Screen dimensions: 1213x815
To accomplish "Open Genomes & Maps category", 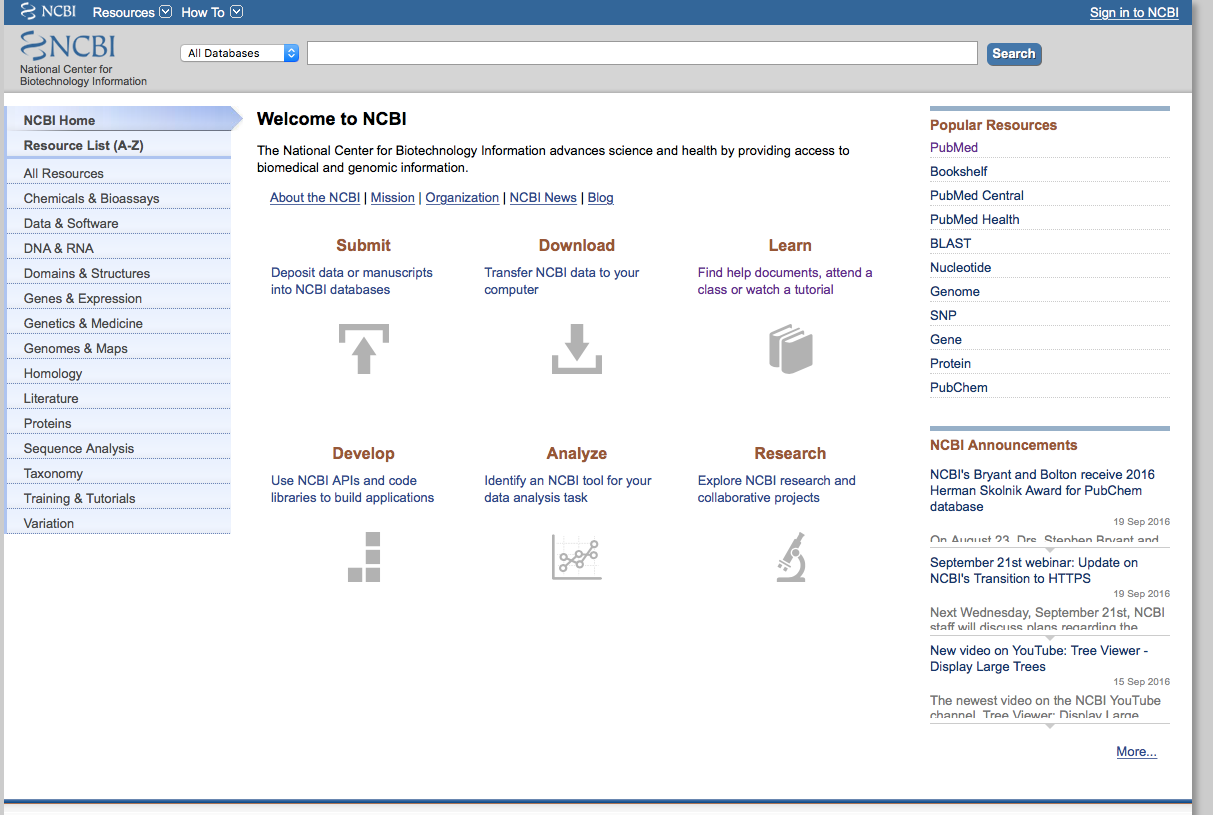I will click(x=118, y=348).
